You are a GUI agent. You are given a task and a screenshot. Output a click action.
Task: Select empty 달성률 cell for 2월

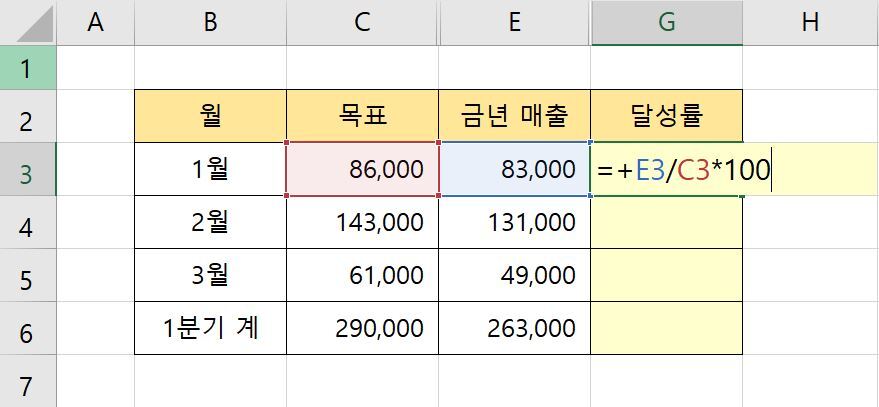[667, 222]
